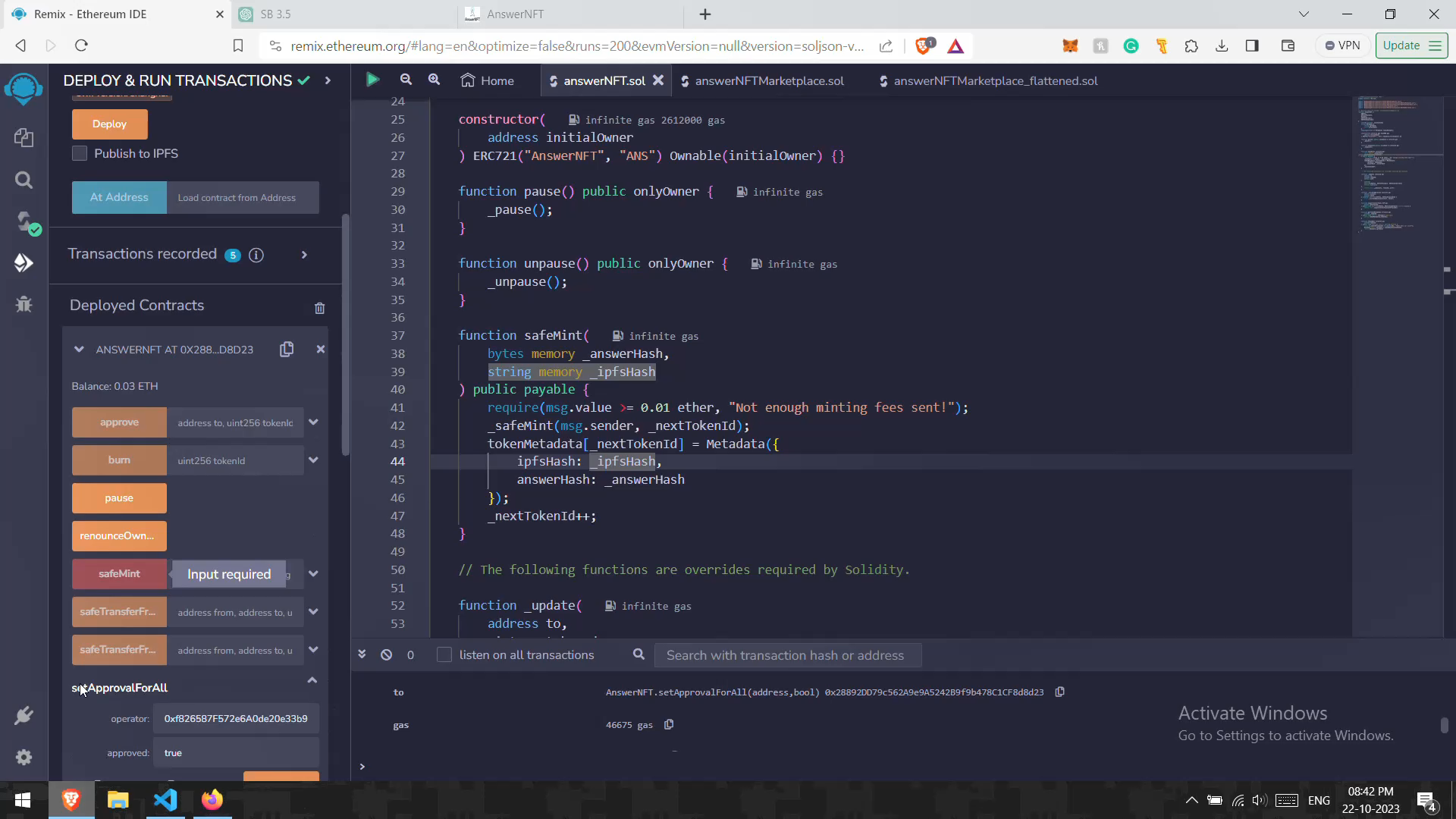Click the pause function button
Viewport: 1456px width, 819px height.
[119, 498]
